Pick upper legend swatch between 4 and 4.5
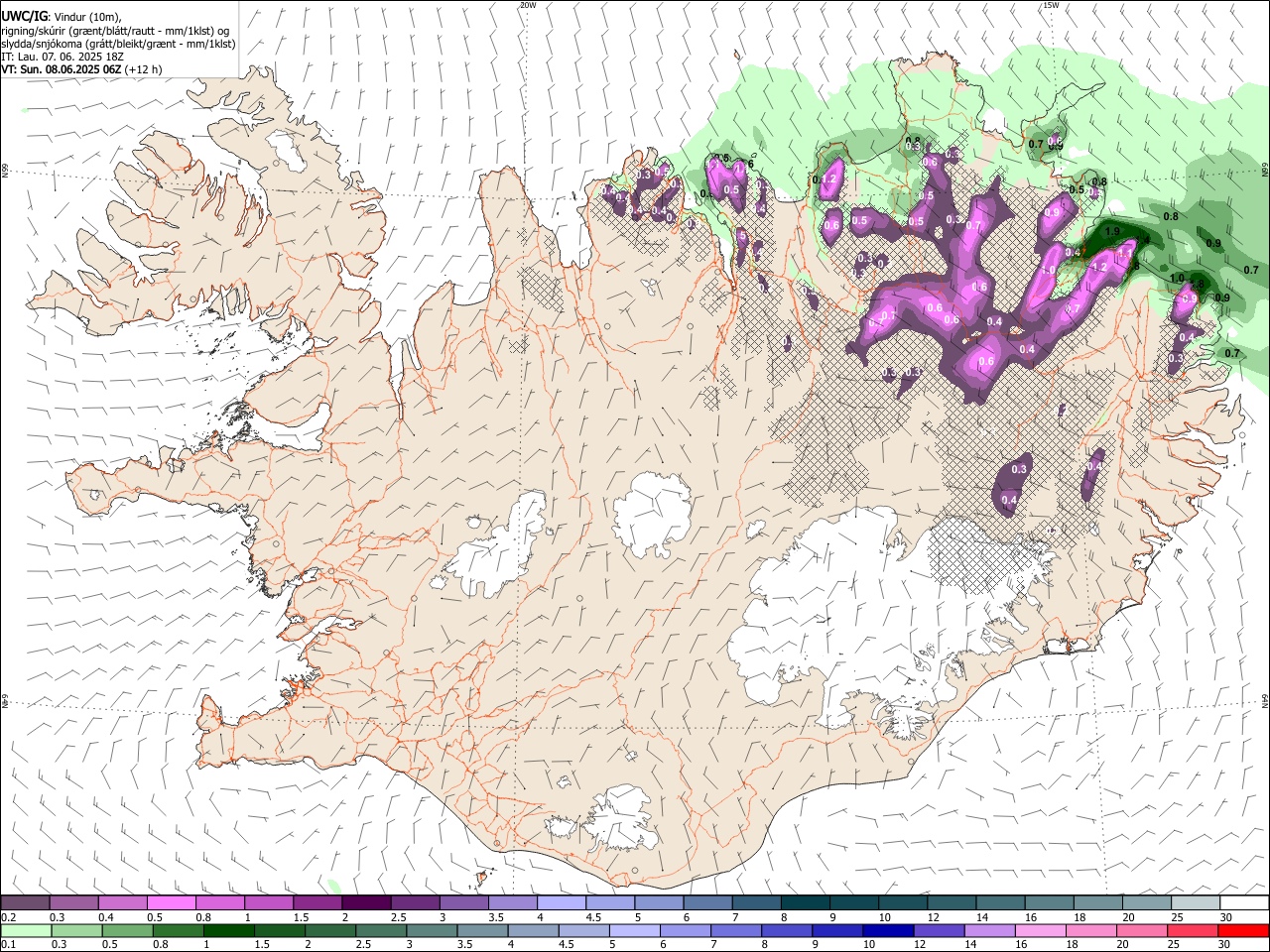This screenshot has width=1270, height=952. [x=562, y=903]
